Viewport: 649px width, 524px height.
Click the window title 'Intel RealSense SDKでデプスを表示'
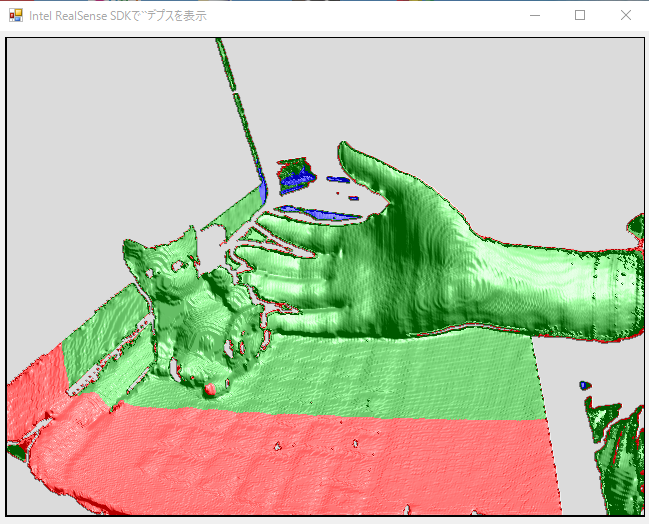118,16
